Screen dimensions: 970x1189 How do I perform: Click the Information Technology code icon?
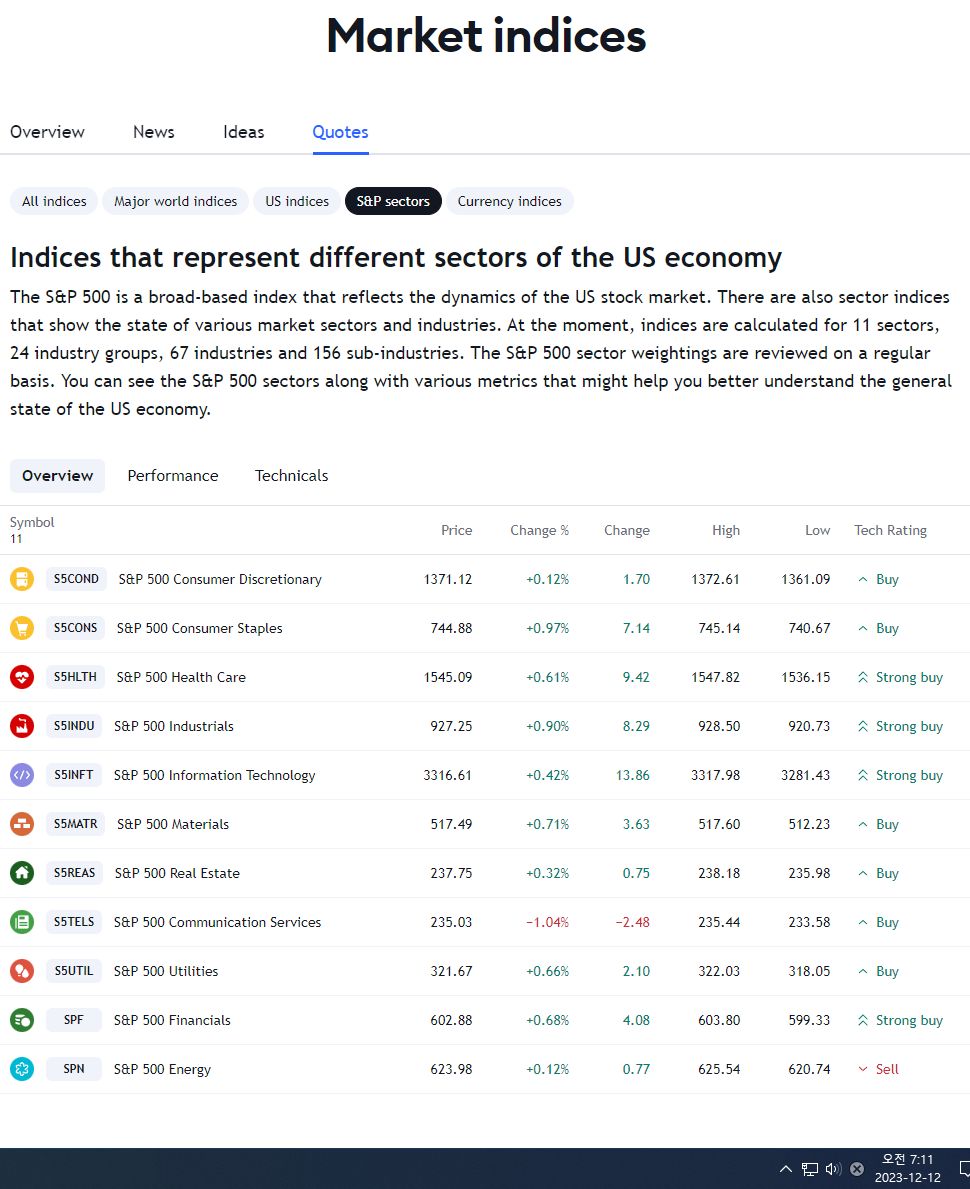[x=22, y=775]
